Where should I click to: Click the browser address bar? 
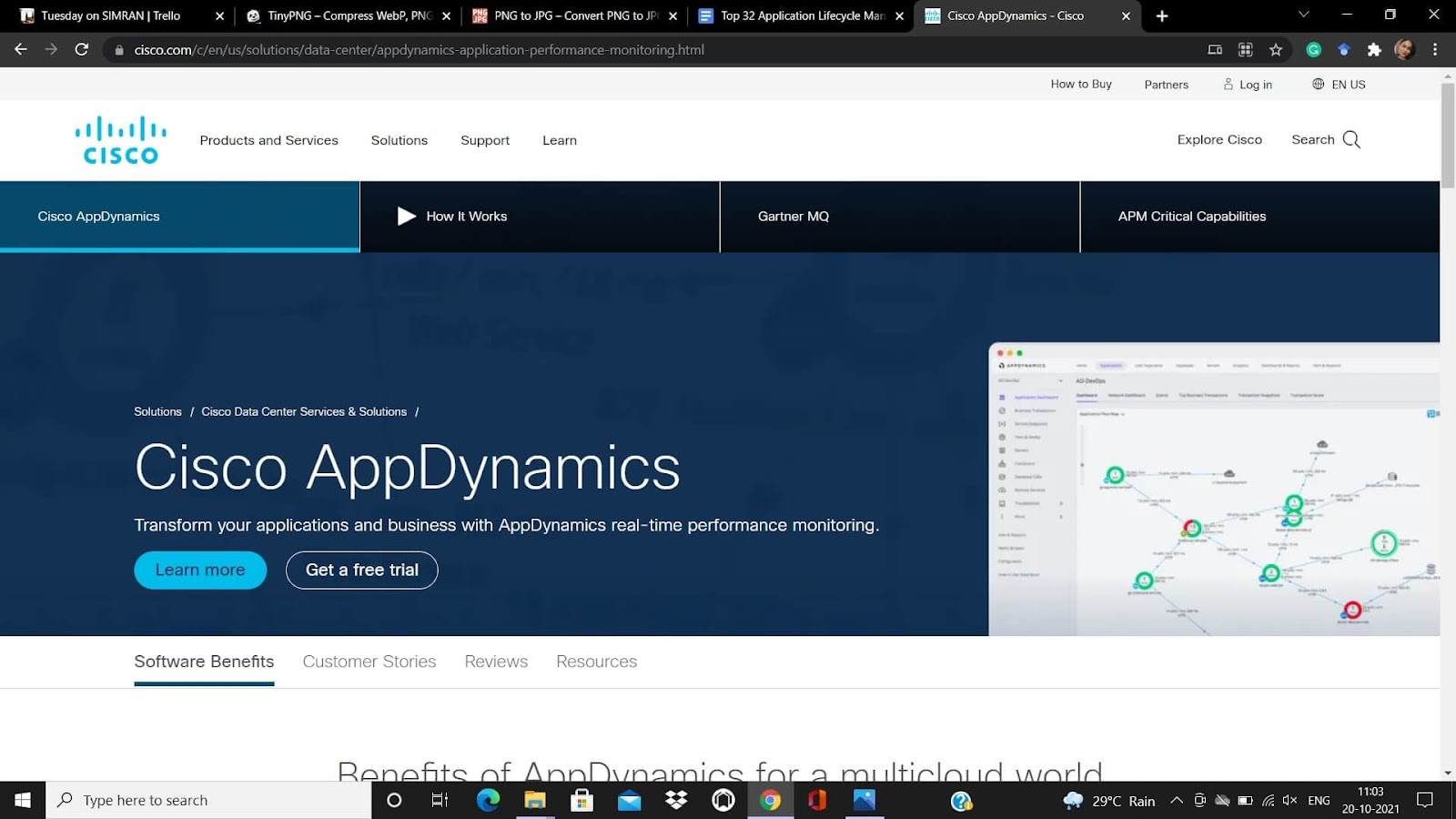(655, 49)
